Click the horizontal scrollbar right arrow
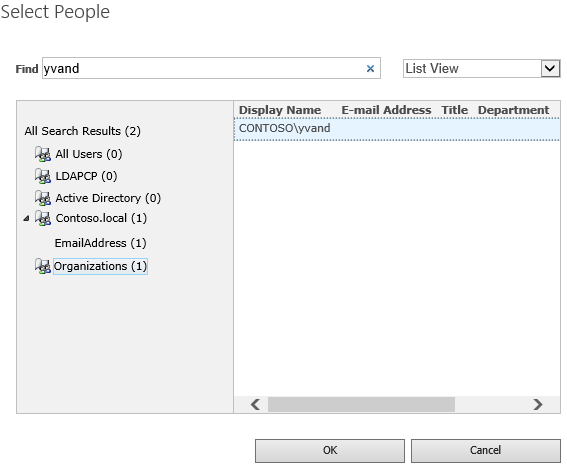The height and width of the screenshot is (465, 567). click(538, 404)
